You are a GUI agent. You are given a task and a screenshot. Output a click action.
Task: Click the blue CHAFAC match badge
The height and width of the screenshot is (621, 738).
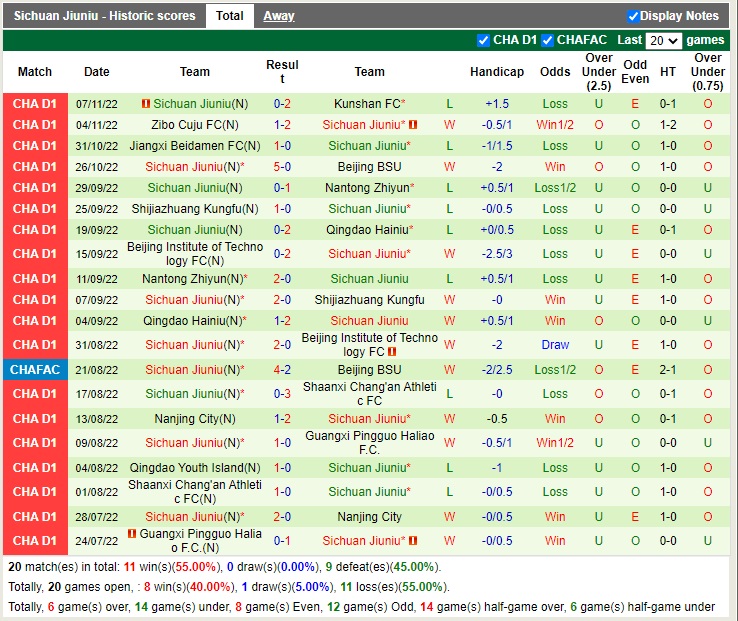[x=35, y=370]
